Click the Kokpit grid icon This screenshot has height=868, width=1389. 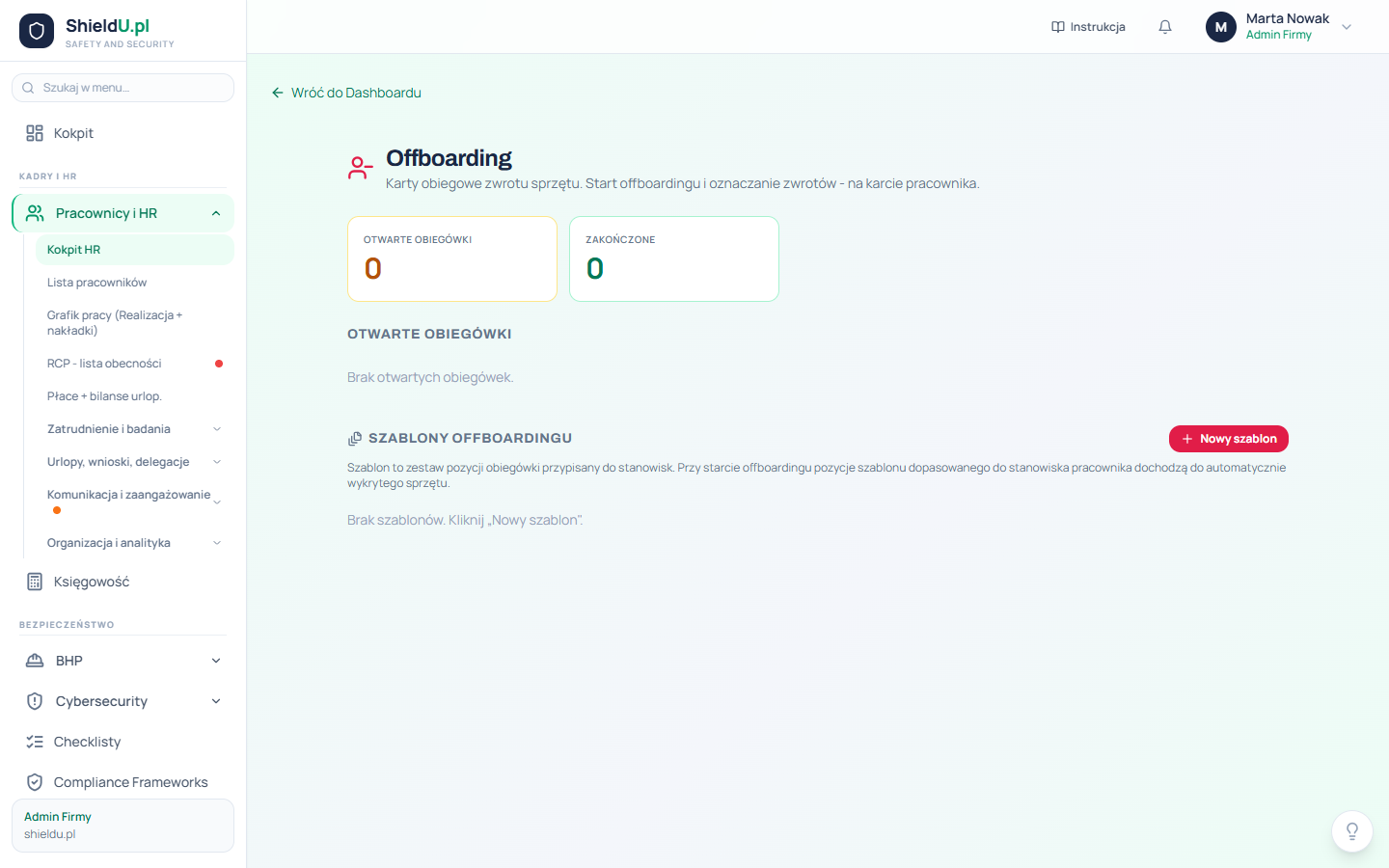[x=35, y=133]
